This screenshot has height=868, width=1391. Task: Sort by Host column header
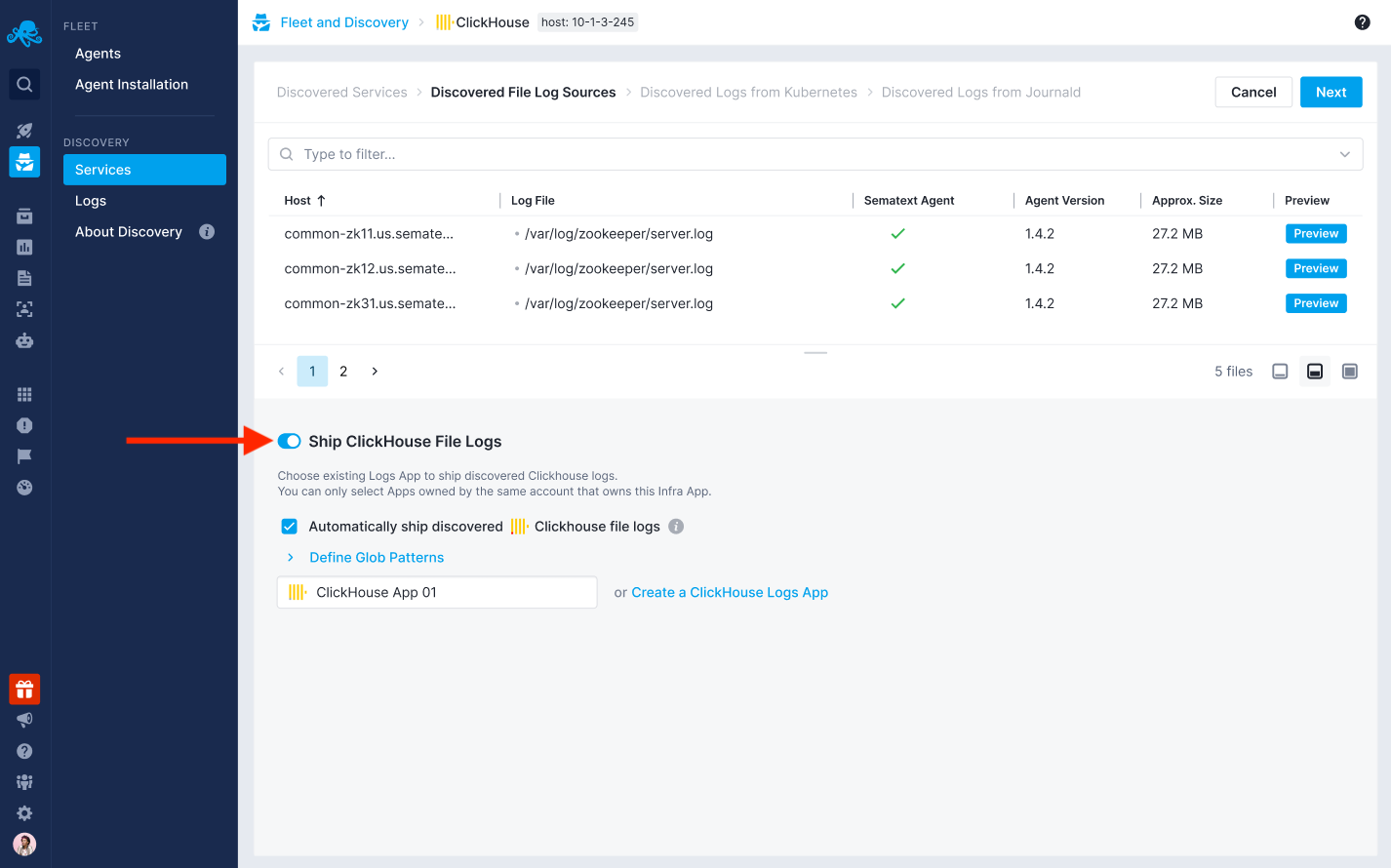tap(305, 201)
